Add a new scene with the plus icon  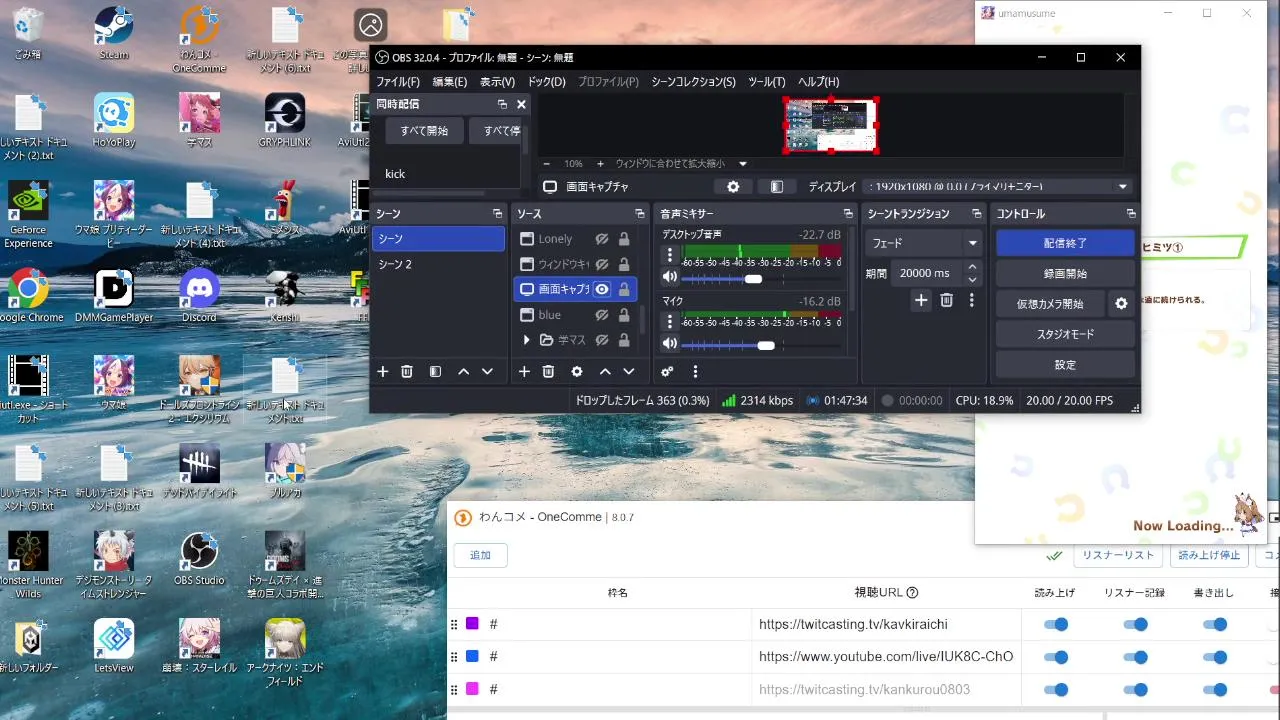click(x=382, y=371)
